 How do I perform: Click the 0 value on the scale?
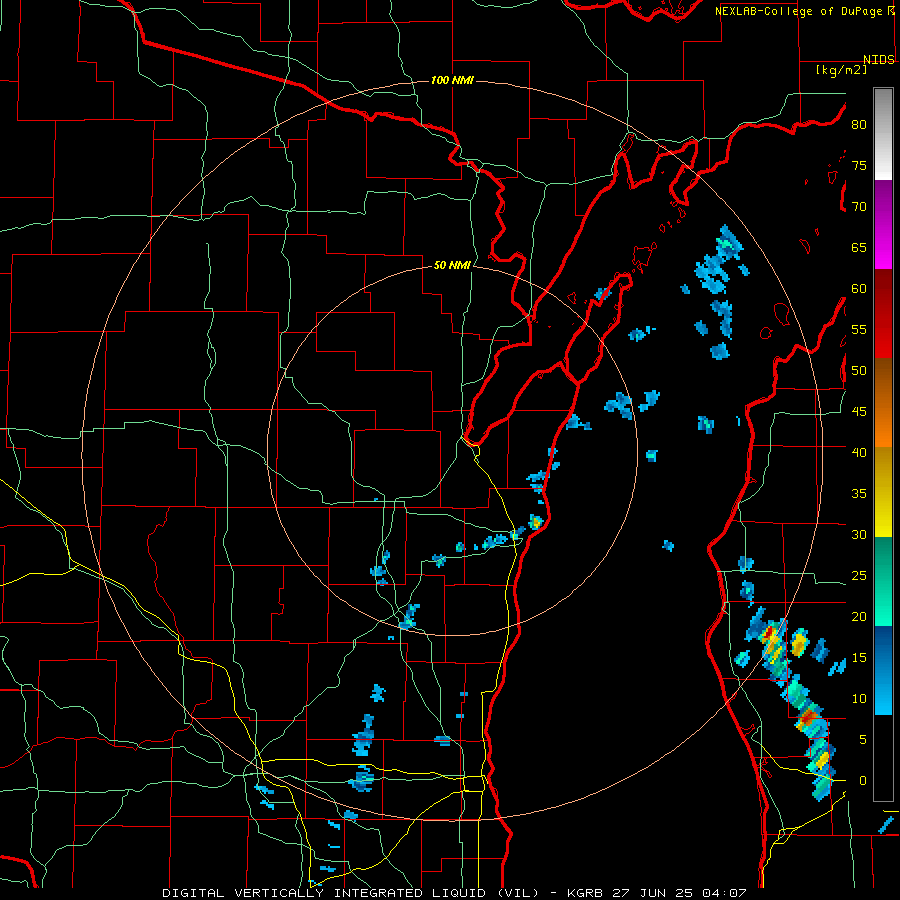(x=863, y=781)
